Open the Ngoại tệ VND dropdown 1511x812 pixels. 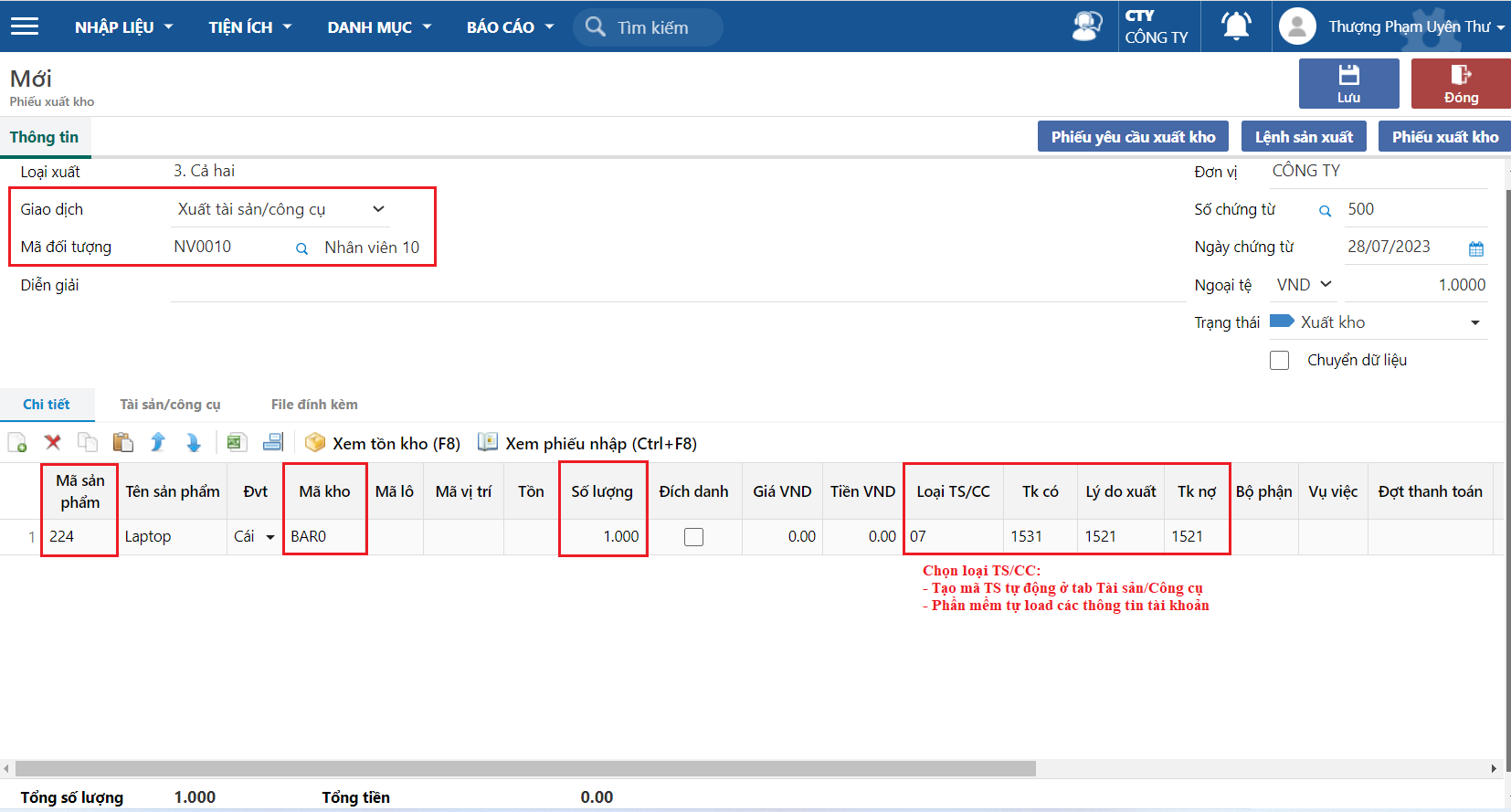tap(1325, 285)
